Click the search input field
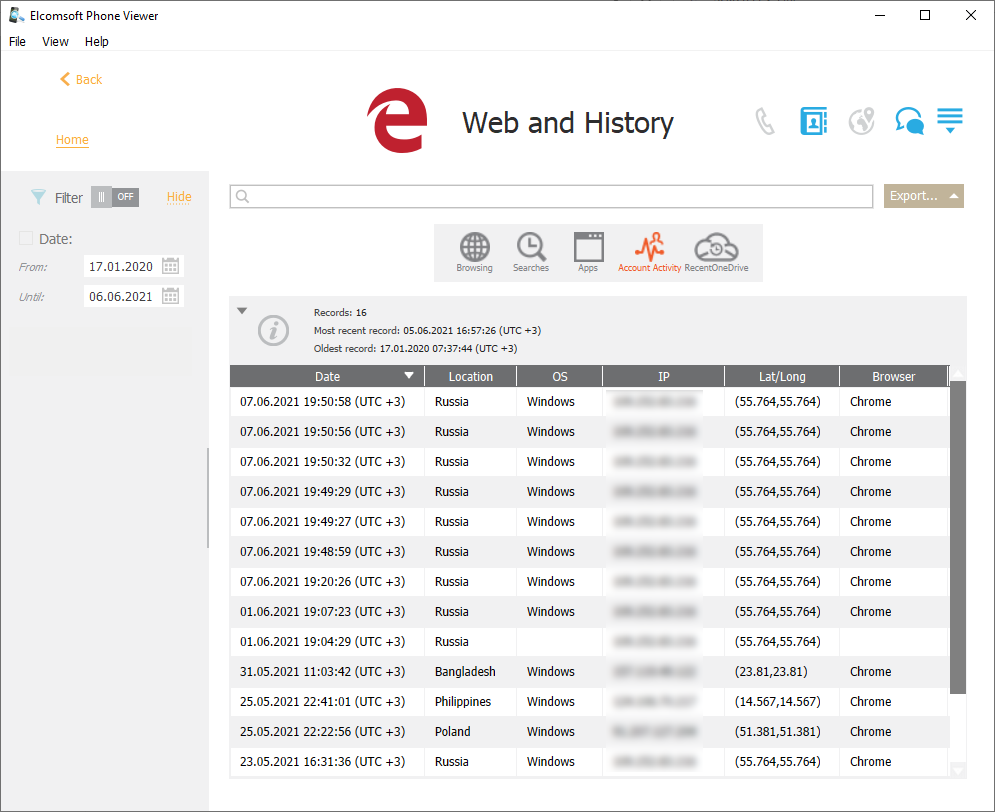The height and width of the screenshot is (812, 995). pos(551,197)
